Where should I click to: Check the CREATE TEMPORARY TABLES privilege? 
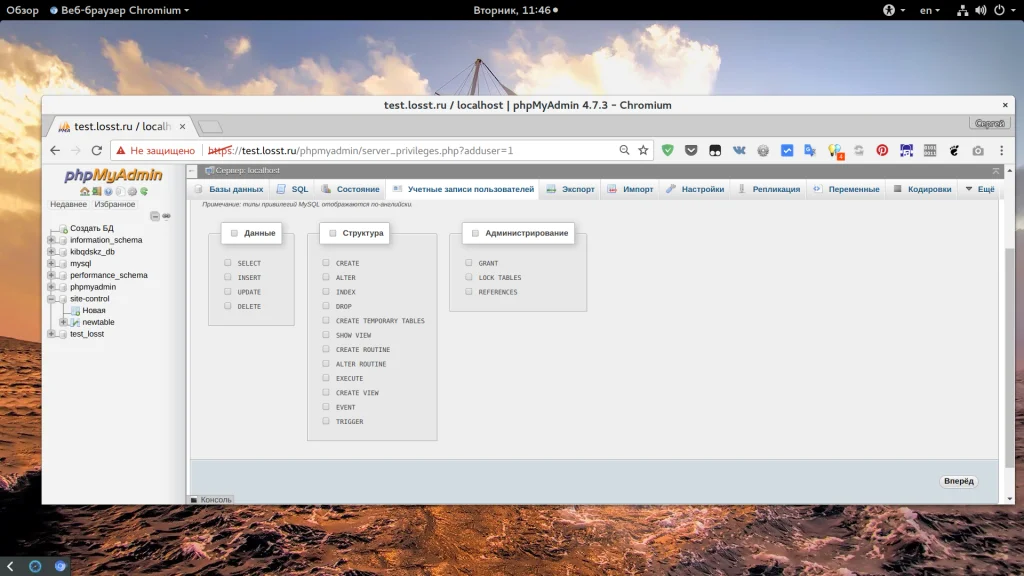(x=326, y=321)
